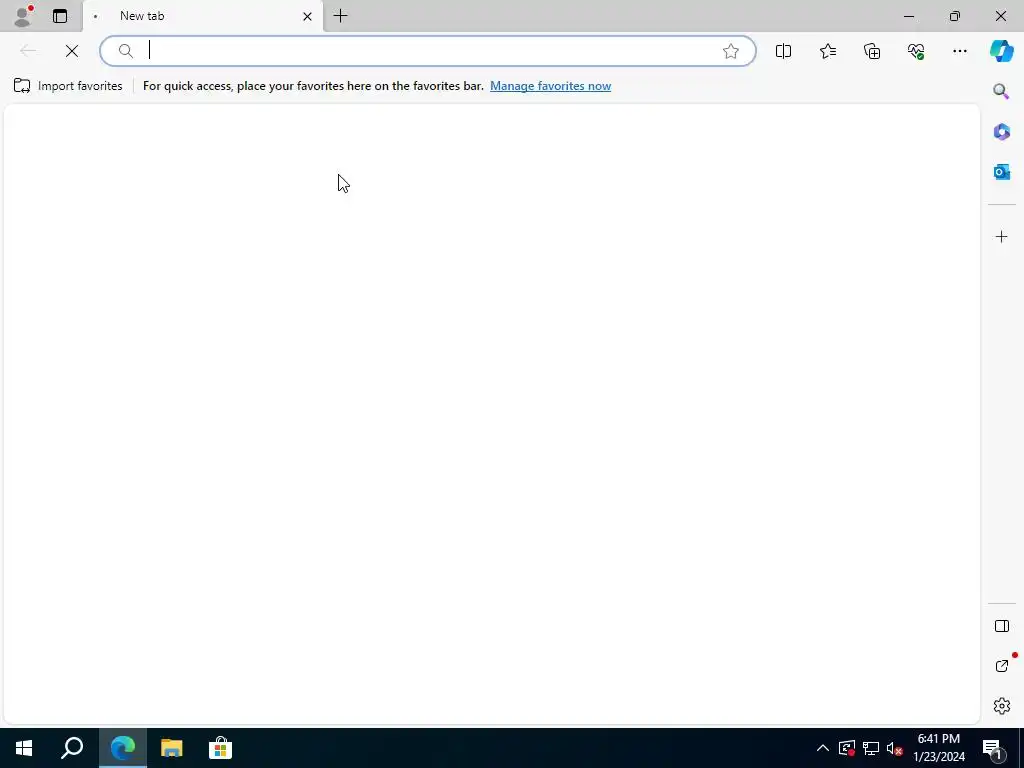Stop loading the page
Image resolution: width=1024 pixels, height=768 pixels.
coord(72,51)
